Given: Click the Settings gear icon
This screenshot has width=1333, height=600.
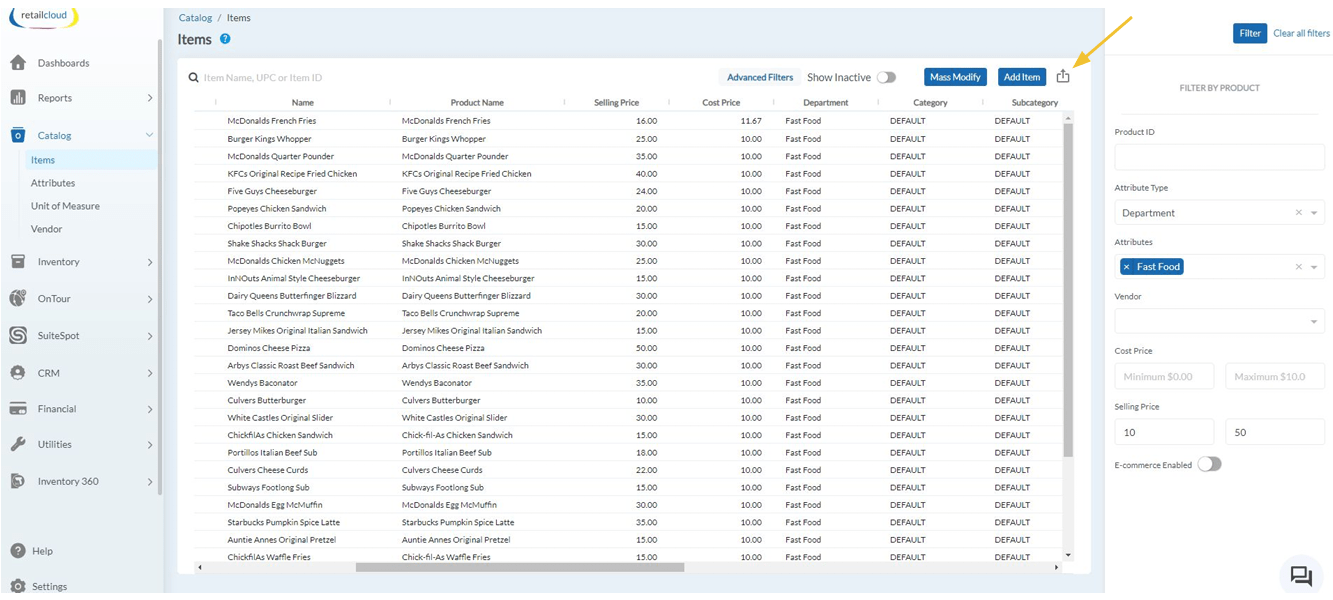Looking at the screenshot, I should click(x=18, y=586).
